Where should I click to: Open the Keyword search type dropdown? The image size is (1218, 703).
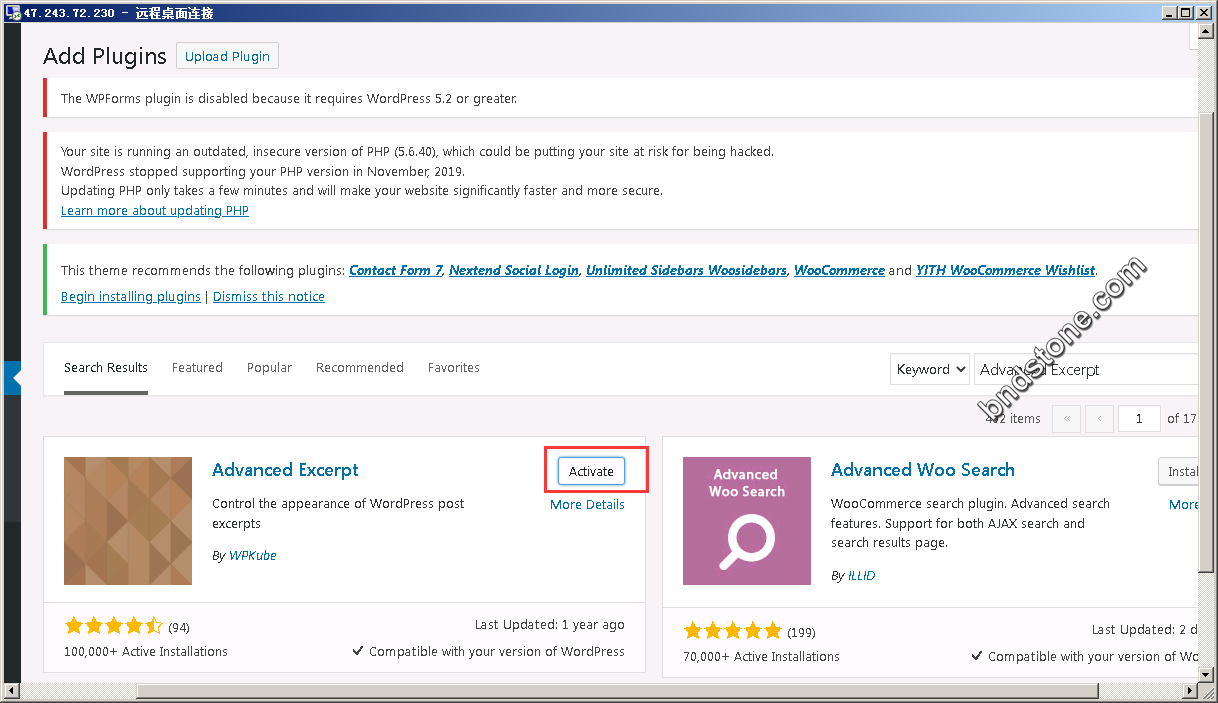[930, 369]
